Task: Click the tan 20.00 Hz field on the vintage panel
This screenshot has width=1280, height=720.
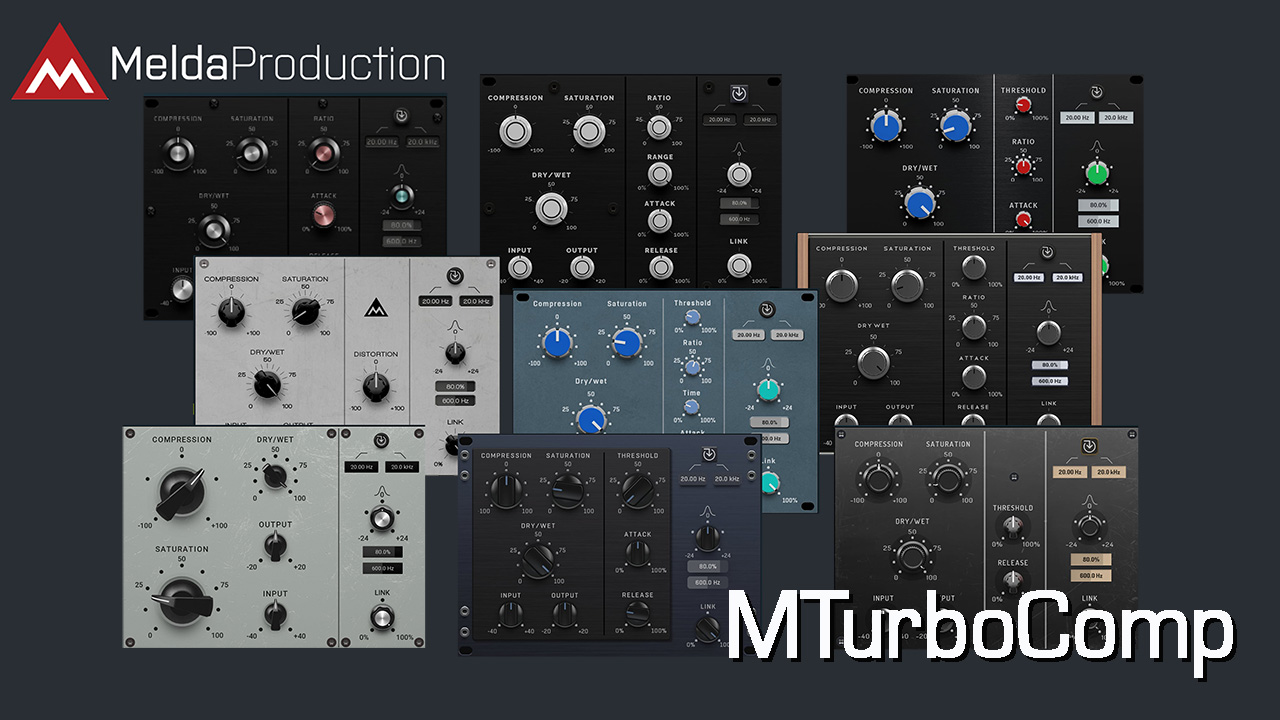Action: tap(1069, 471)
